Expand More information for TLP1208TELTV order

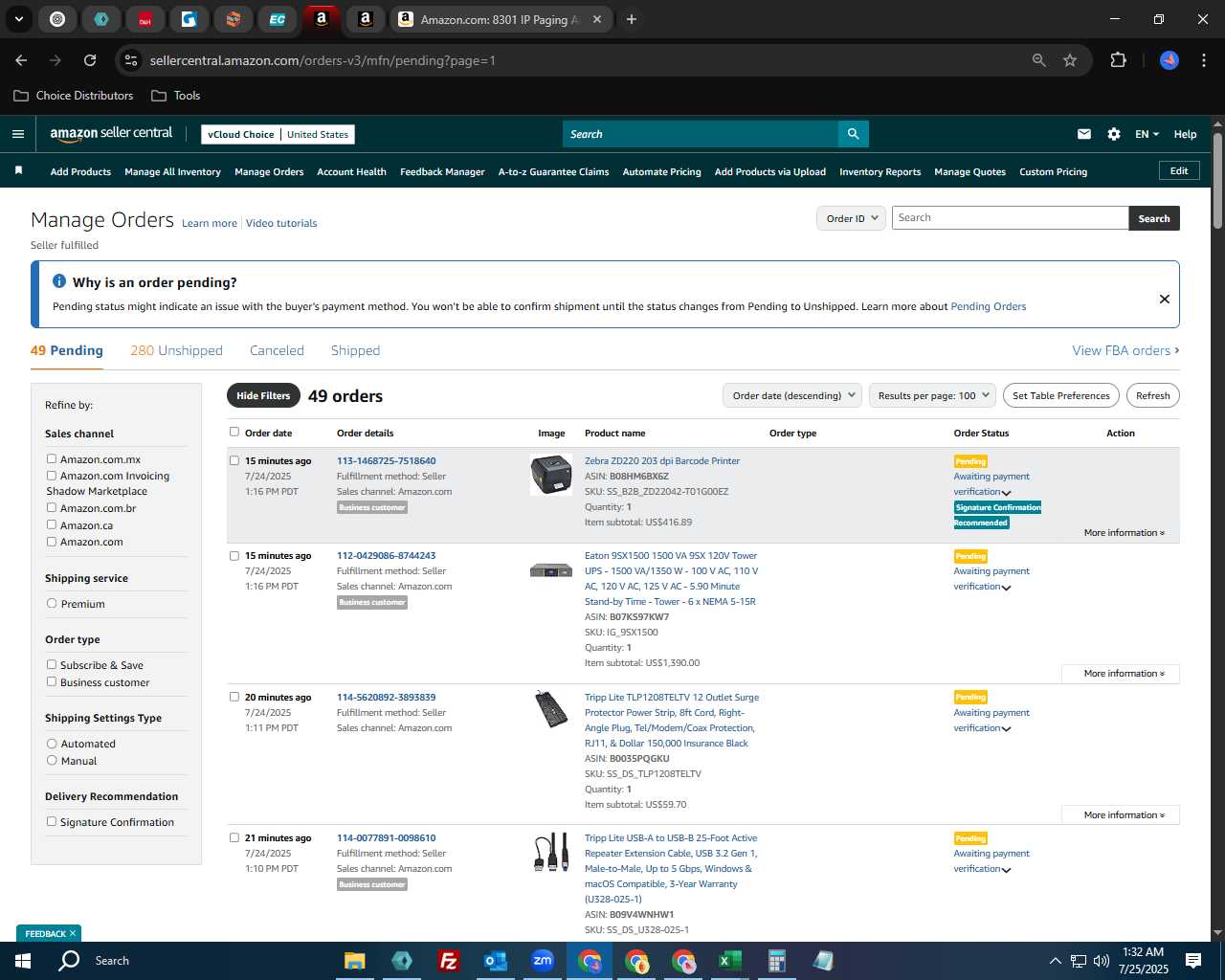tap(1121, 815)
